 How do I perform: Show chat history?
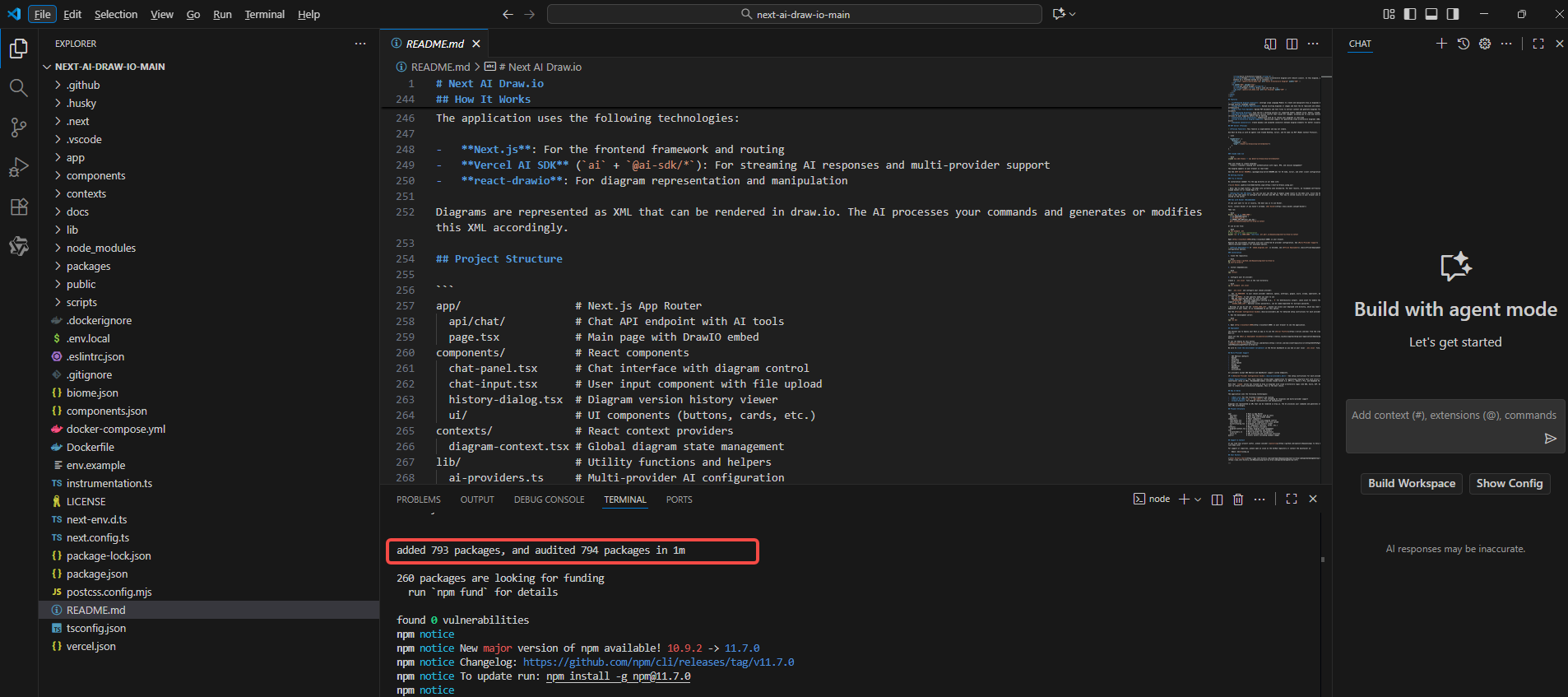1464,44
